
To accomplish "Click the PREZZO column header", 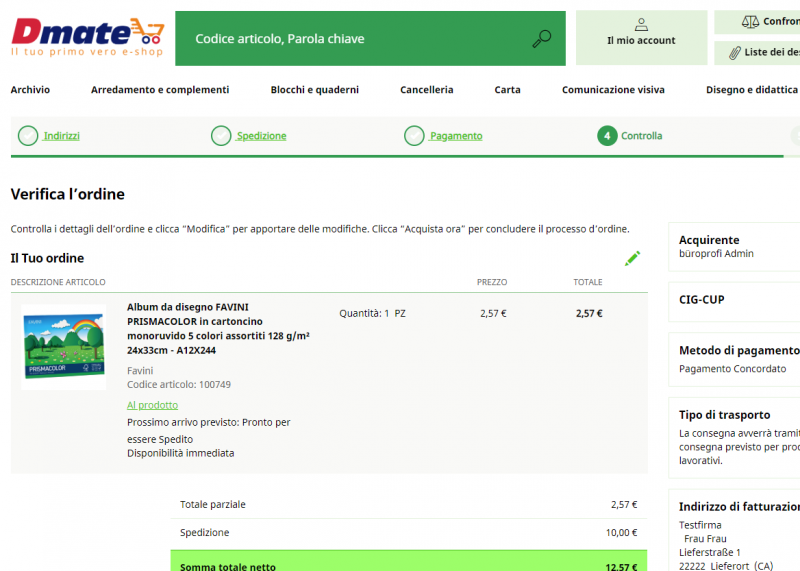I will [x=492, y=282].
